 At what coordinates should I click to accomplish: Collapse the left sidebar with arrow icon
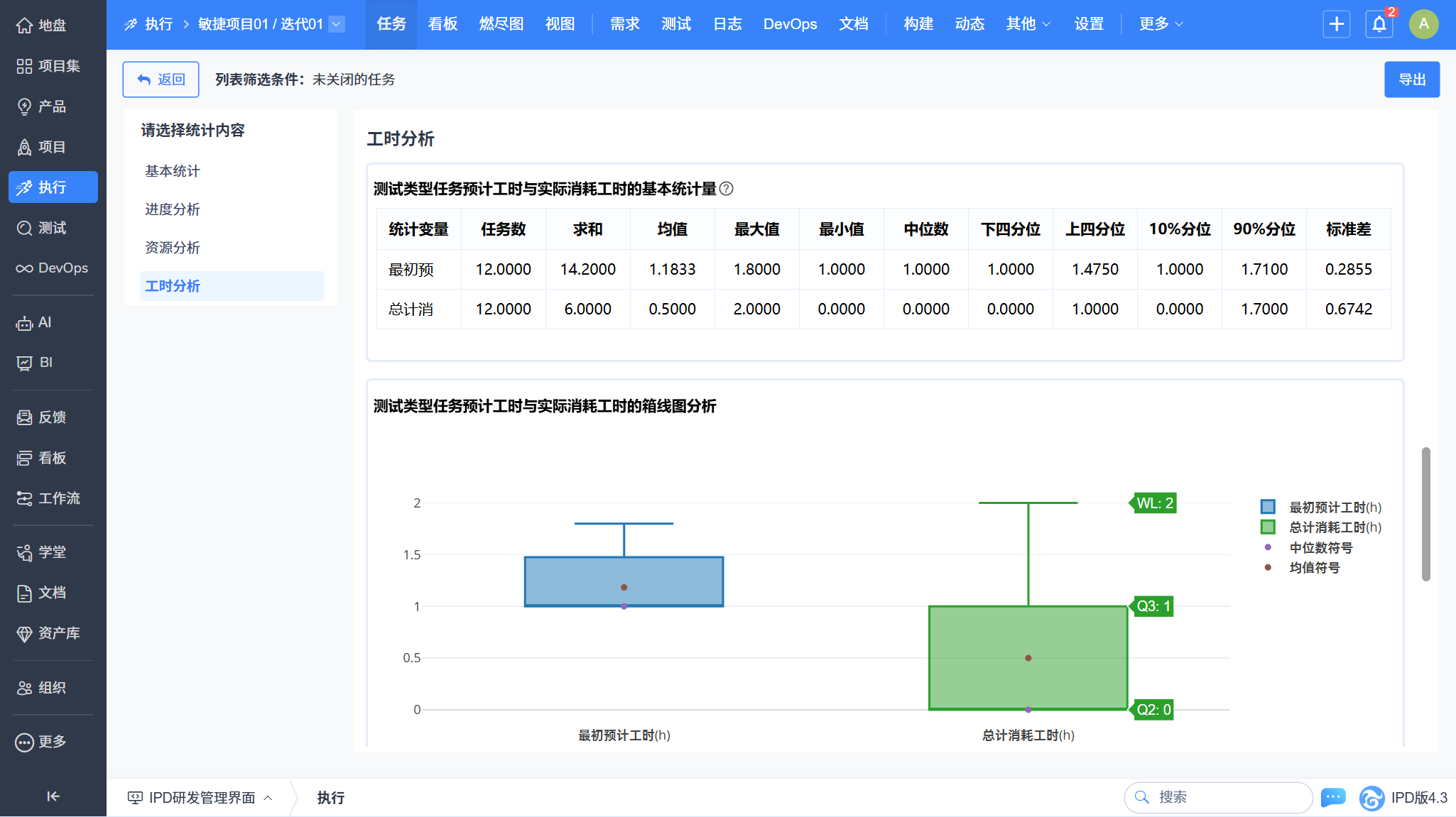click(53, 796)
